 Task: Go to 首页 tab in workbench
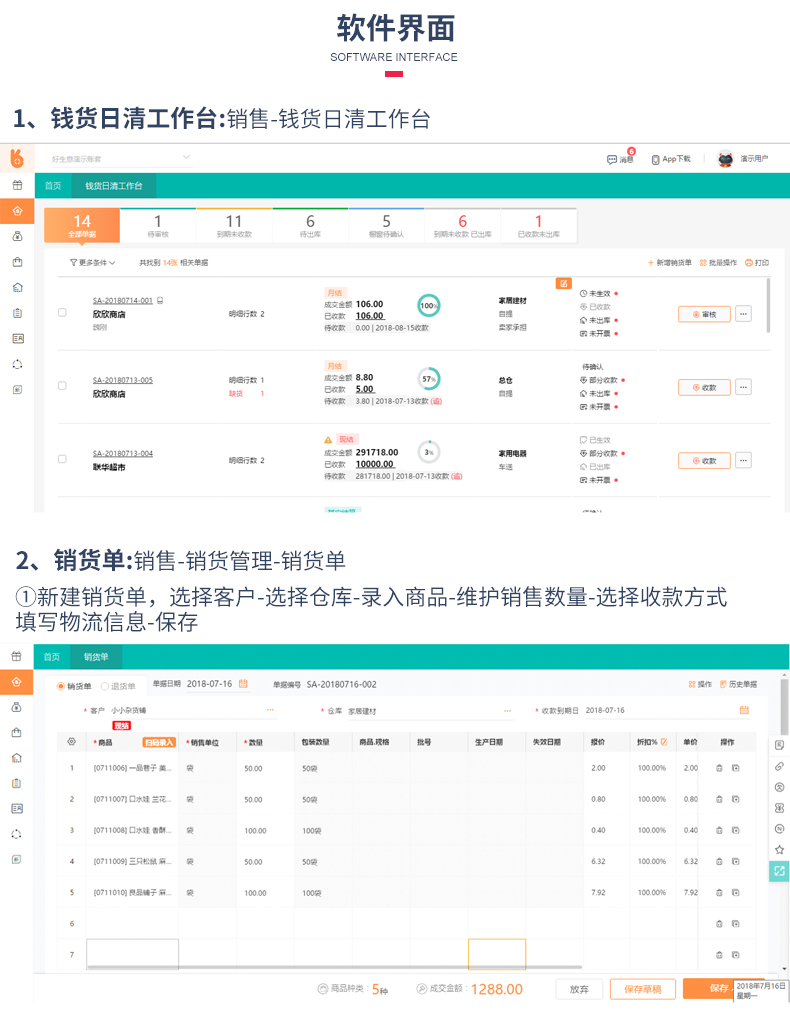click(x=52, y=186)
